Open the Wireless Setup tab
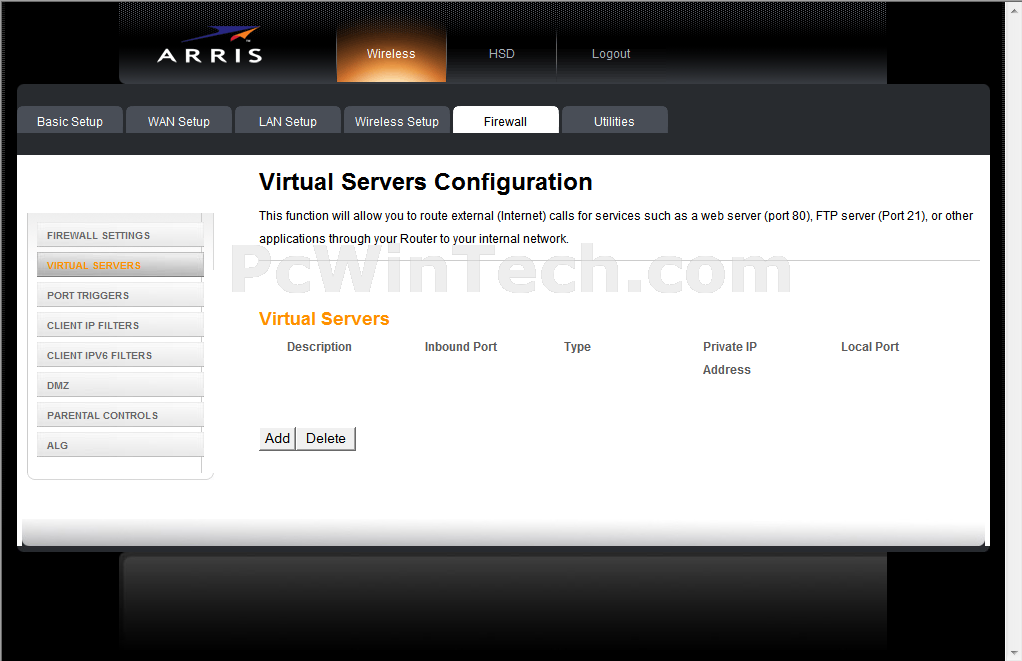 pyautogui.click(x=396, y=121)
